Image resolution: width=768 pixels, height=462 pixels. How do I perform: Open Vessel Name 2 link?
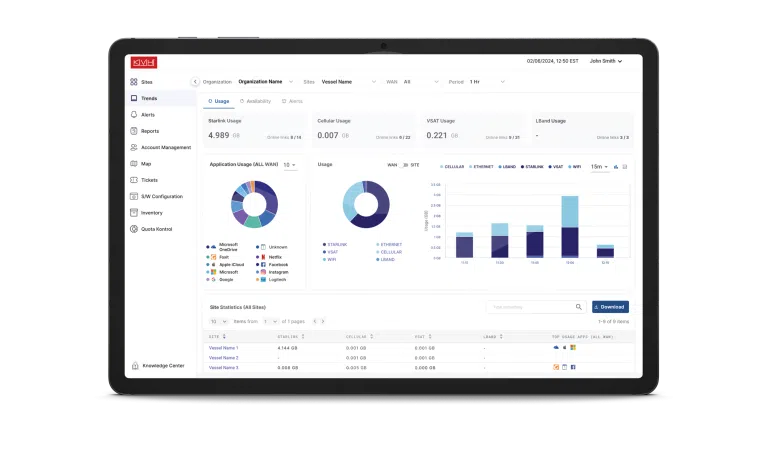(x=223, y=358)
